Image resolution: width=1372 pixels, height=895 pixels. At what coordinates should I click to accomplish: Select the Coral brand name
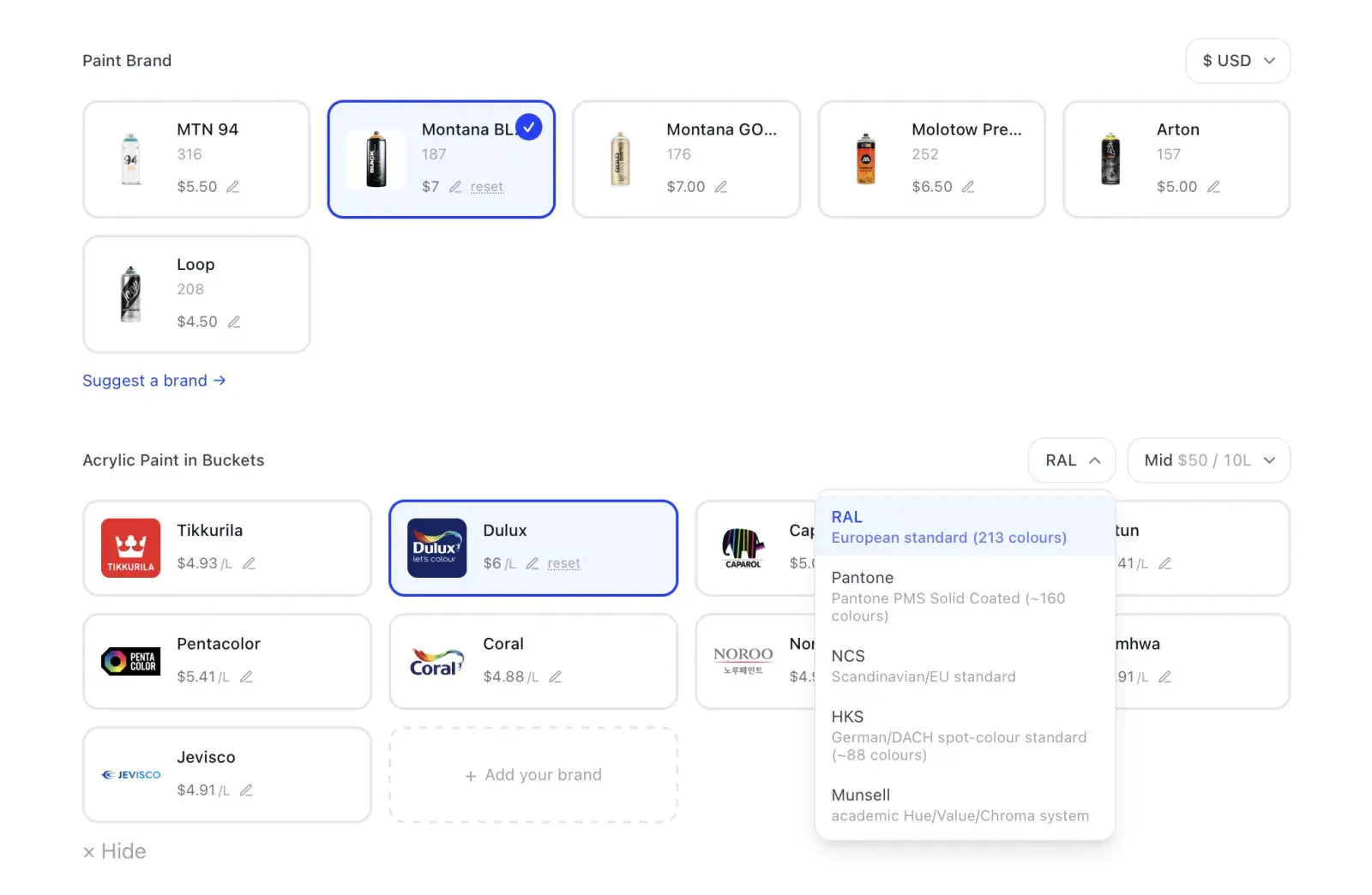pyautogui.click(x=503, y=644)
